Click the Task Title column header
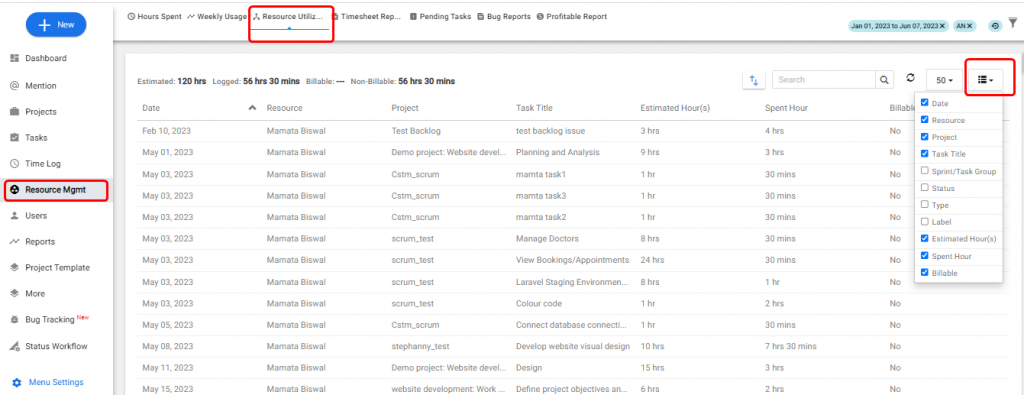The image size is (1024, 395). tap(534, 108)
